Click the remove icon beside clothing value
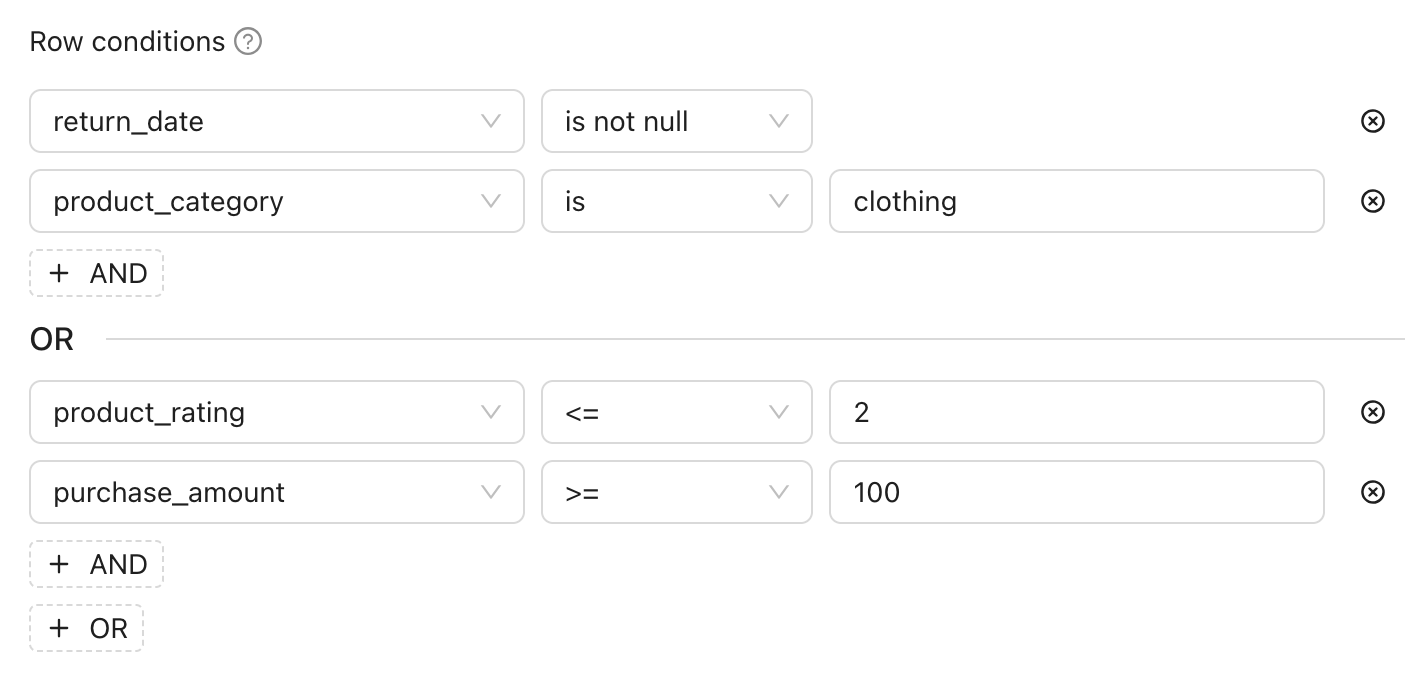This screenshot has height=683, width=1415. click(x=1371, y=201)
